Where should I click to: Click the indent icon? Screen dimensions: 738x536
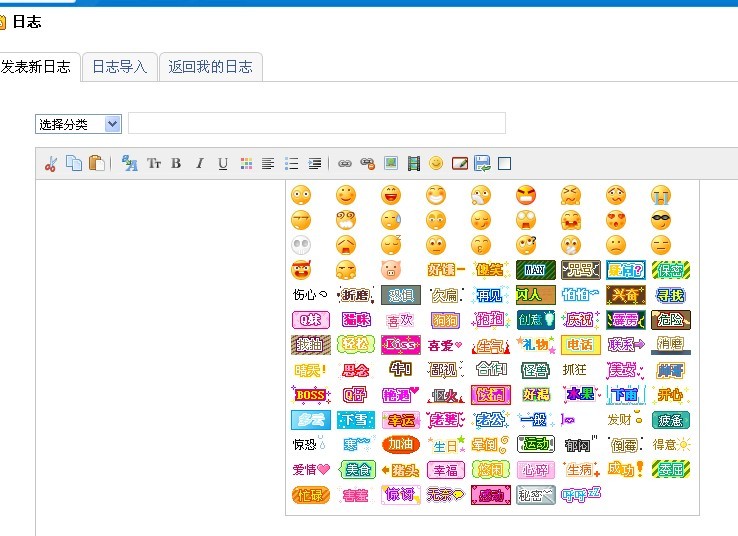point(314,163)
